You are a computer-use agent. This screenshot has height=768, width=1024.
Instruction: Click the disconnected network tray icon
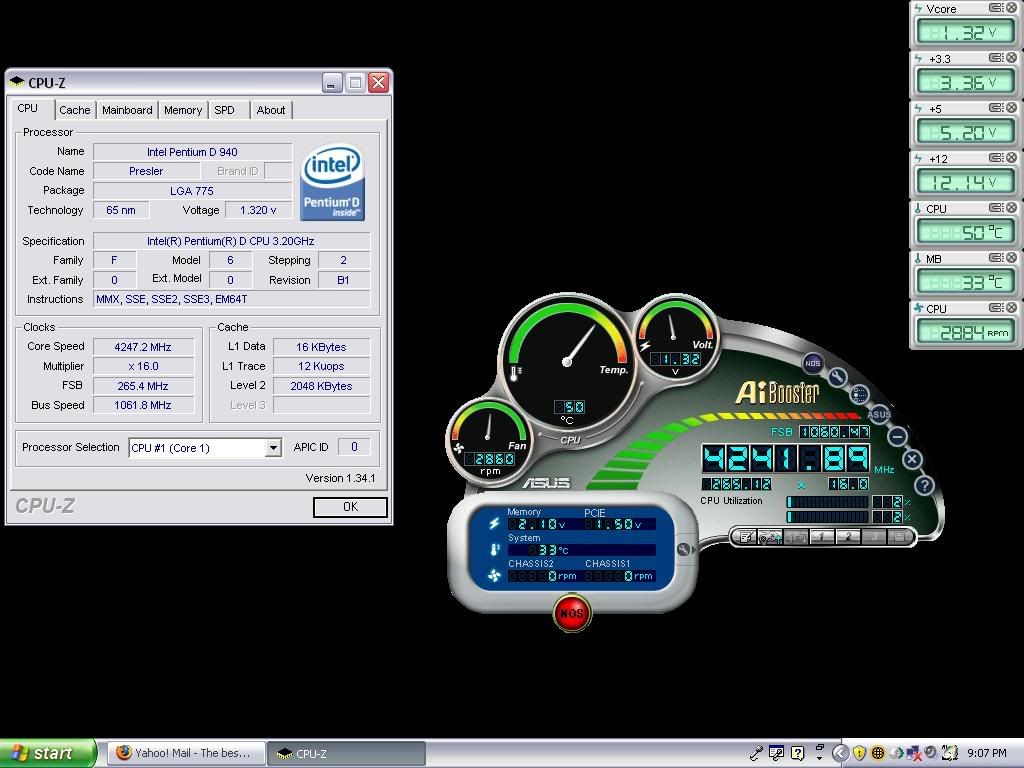point(914,753)
